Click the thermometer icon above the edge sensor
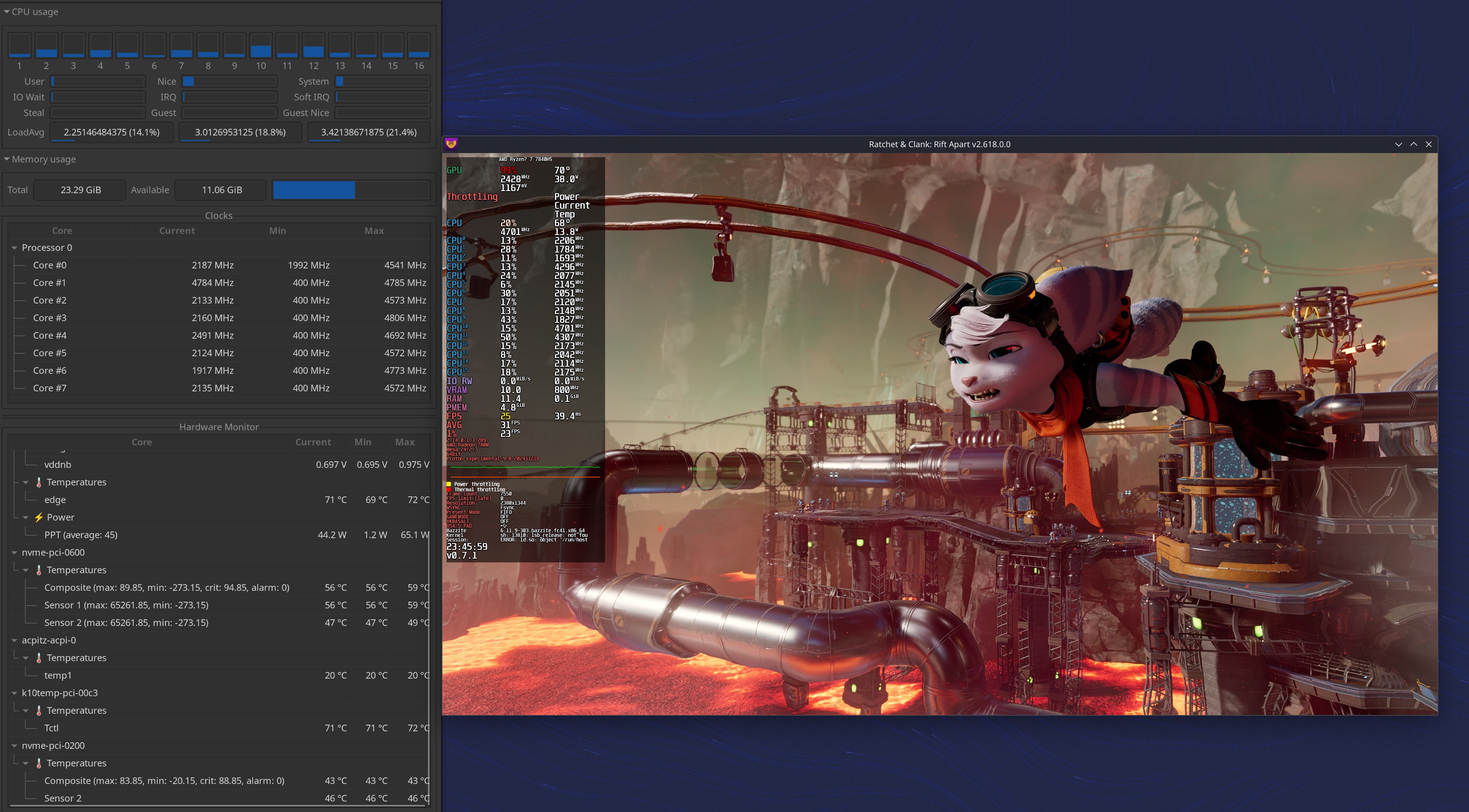Viewport: 1469px width, 812px height. 39,482
